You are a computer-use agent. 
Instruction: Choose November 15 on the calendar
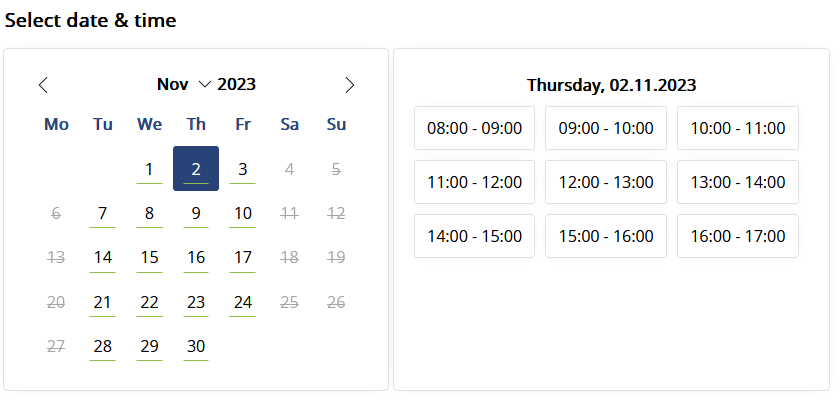pyautogui.click(x=149, y=258)
